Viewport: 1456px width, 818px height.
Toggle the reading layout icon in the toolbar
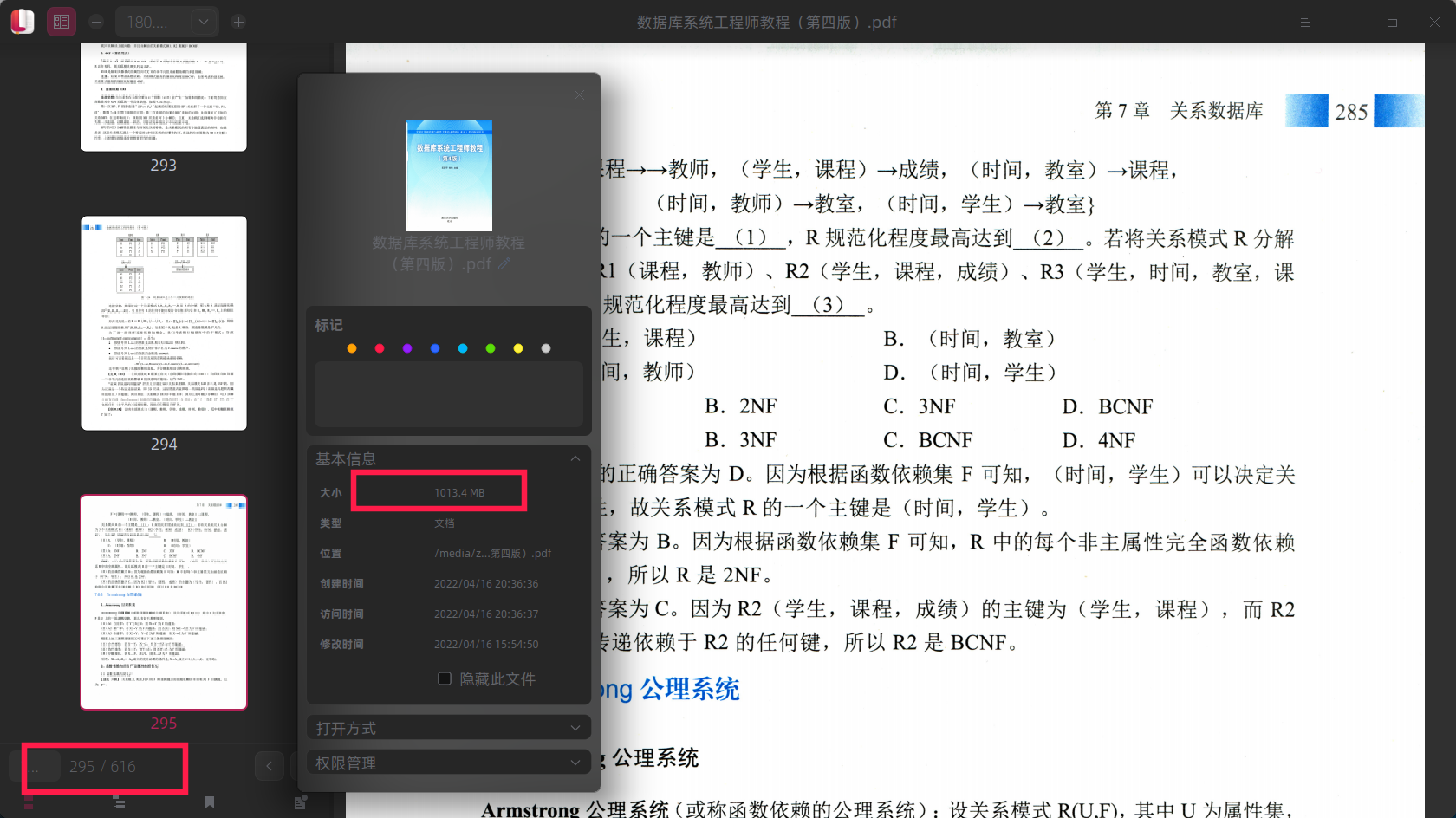(x=61, y=22)
